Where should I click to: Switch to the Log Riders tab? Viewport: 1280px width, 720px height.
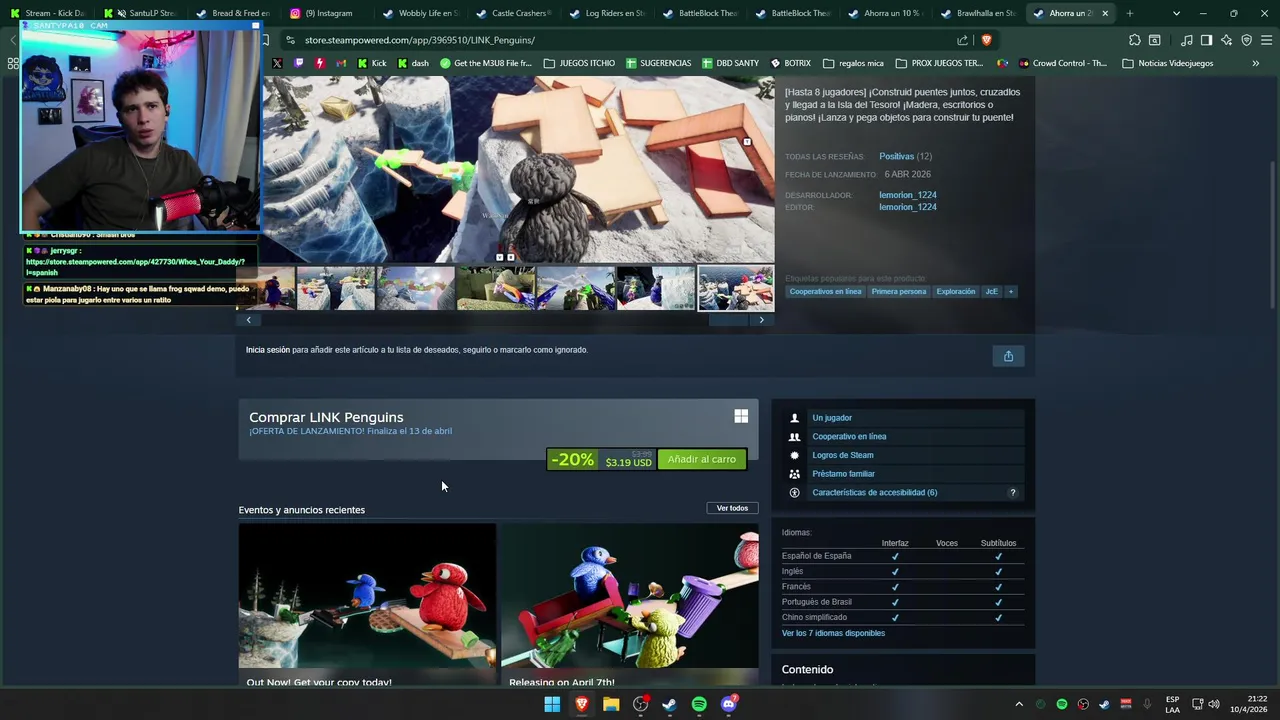tap(605, 13)
